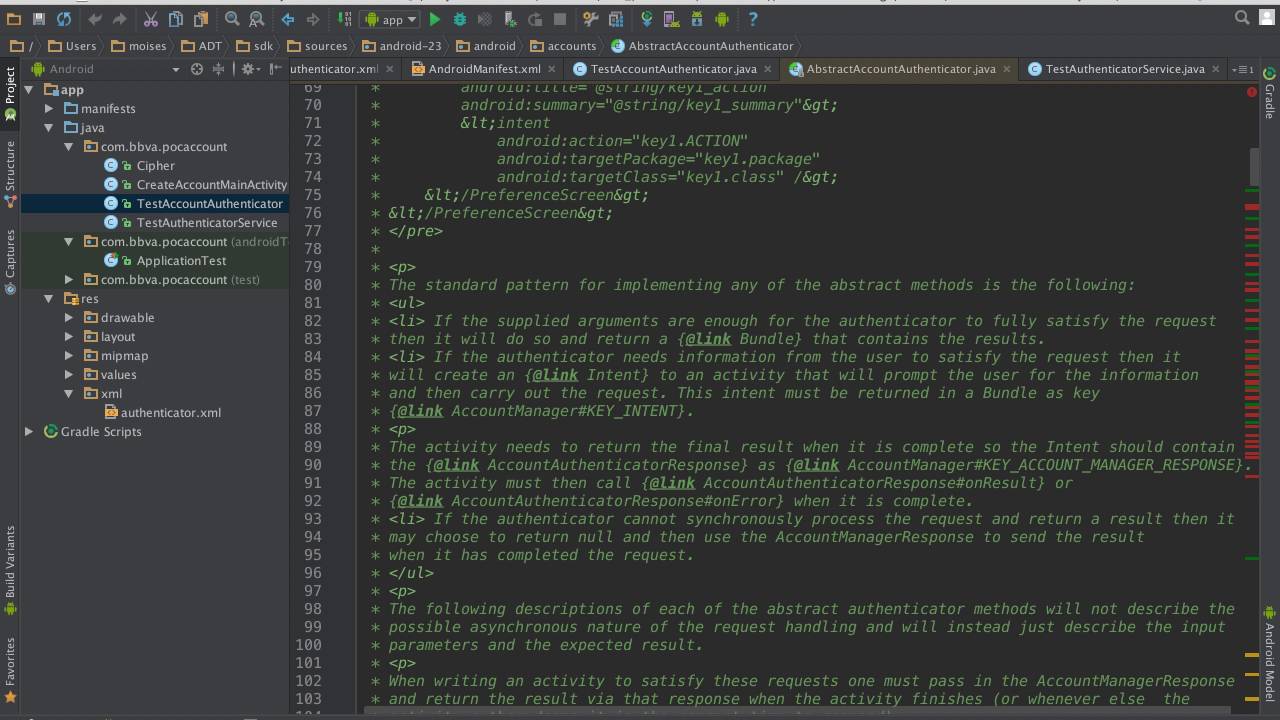Click the Save All disk icon
The image size is (1280, 720).
[39, 19]
